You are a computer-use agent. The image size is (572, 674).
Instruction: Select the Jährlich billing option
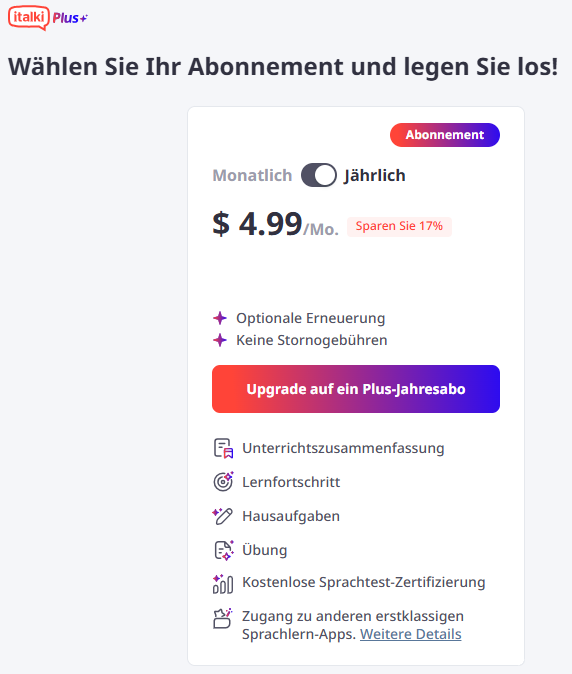click(x=374, y=175)
